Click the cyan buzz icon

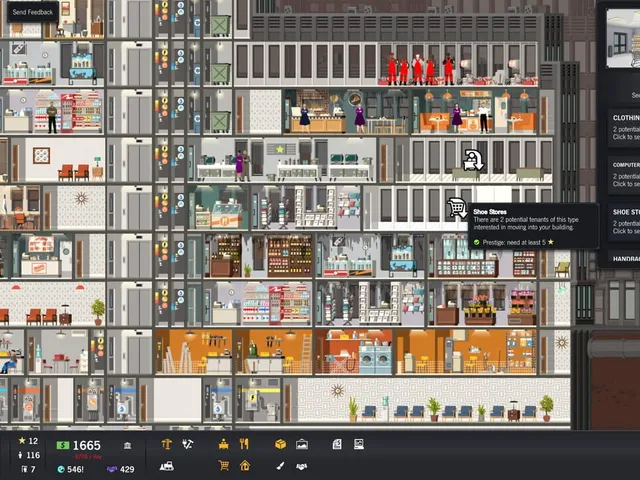pos(61,469)
